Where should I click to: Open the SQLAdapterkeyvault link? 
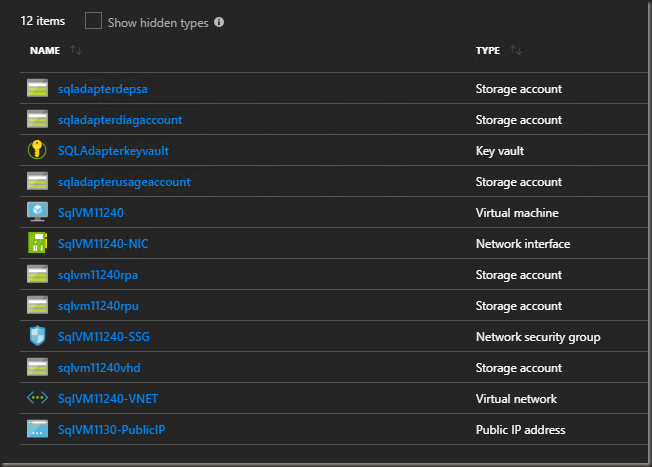[112, 151]
